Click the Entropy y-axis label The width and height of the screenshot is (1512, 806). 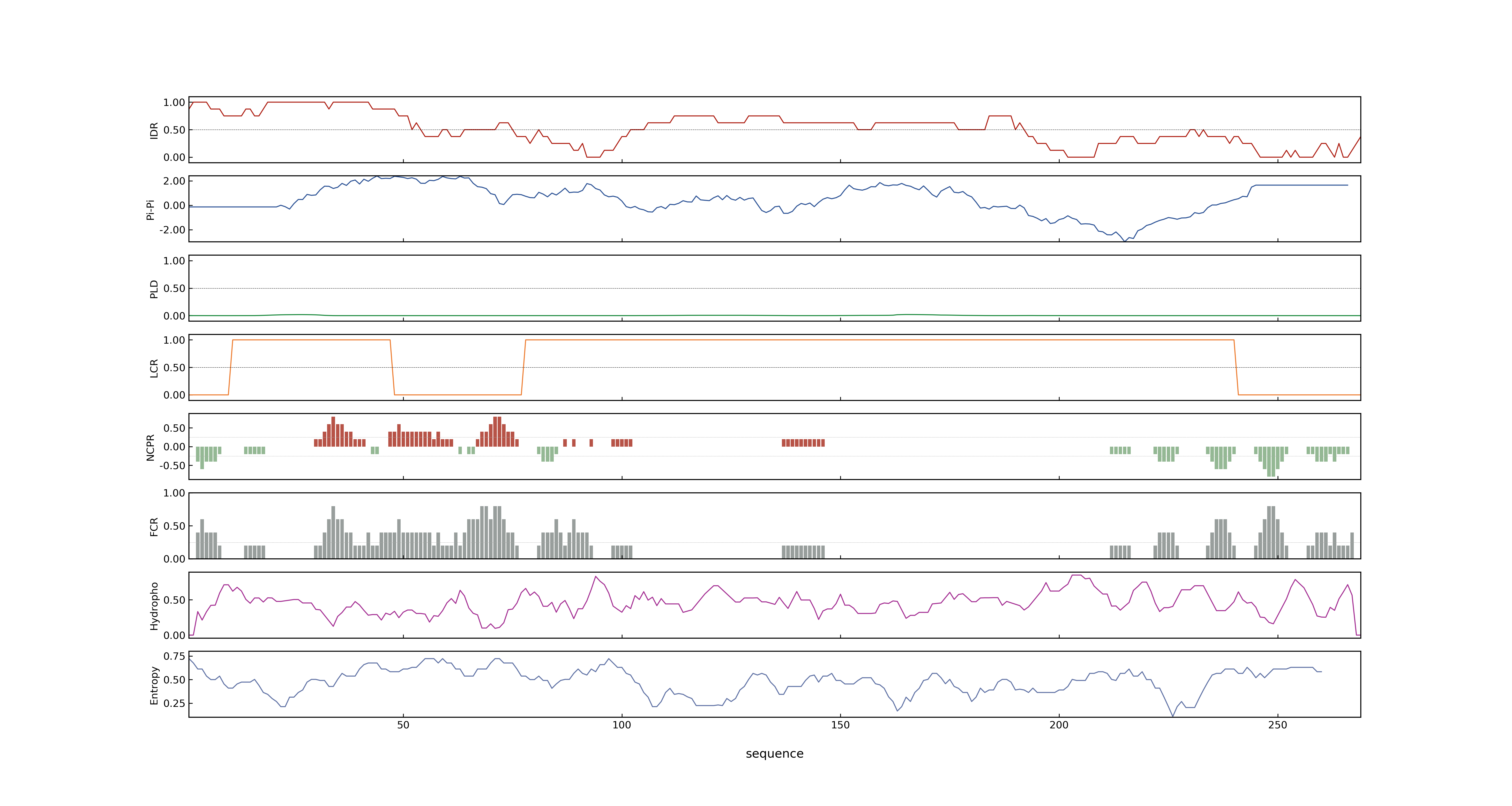[x=154, y=685]
